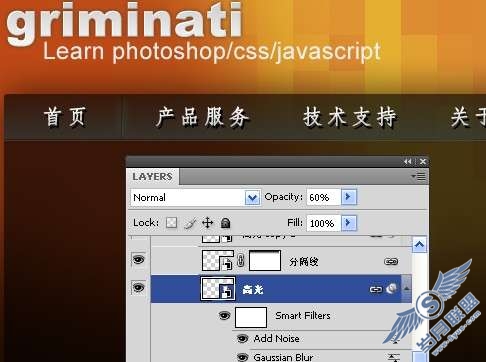Toggle Lock position move icon
This screenshot has width=486, height=362.
pos(207,223)
